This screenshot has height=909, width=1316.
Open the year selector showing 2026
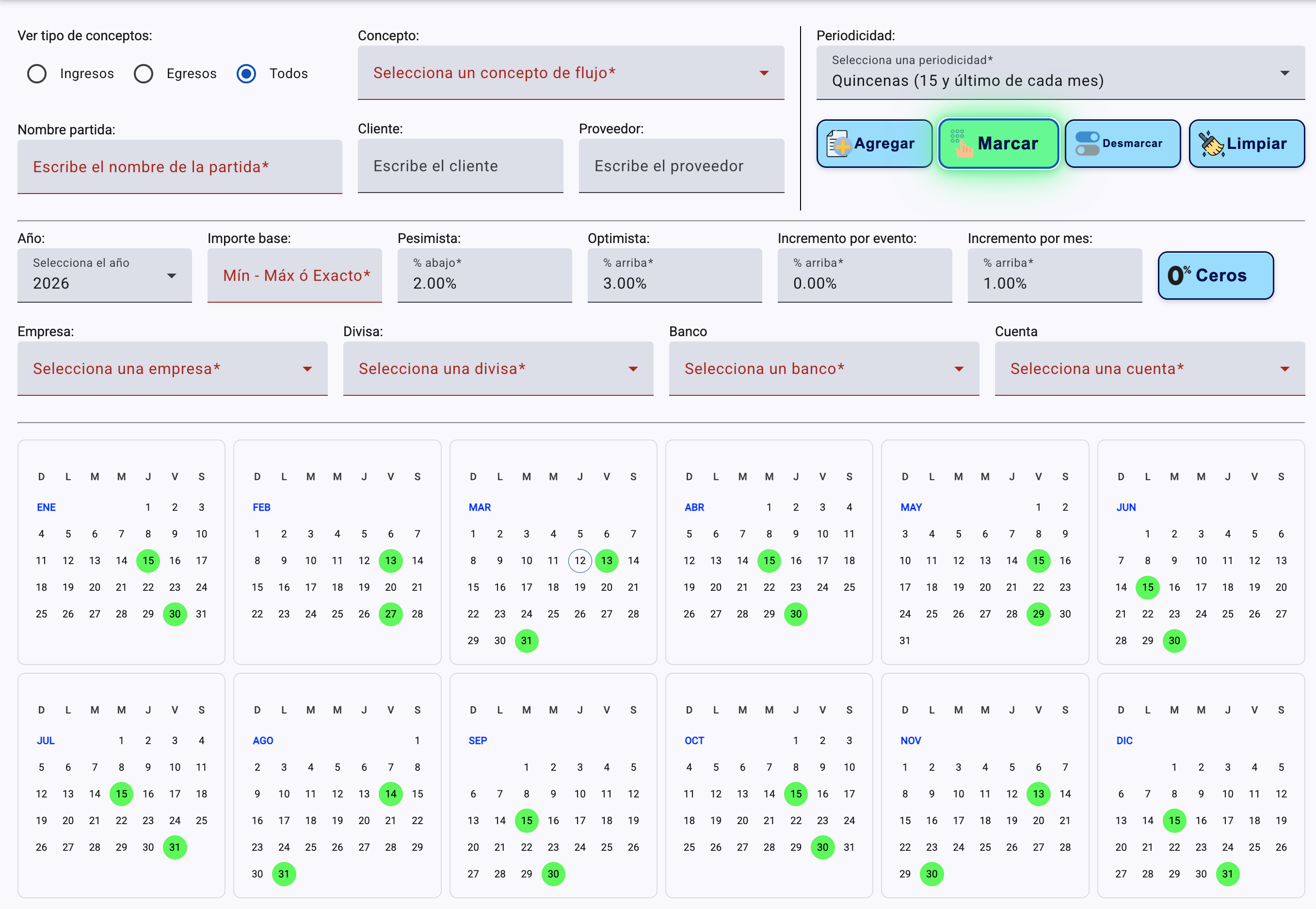click(x=104, y=276)
